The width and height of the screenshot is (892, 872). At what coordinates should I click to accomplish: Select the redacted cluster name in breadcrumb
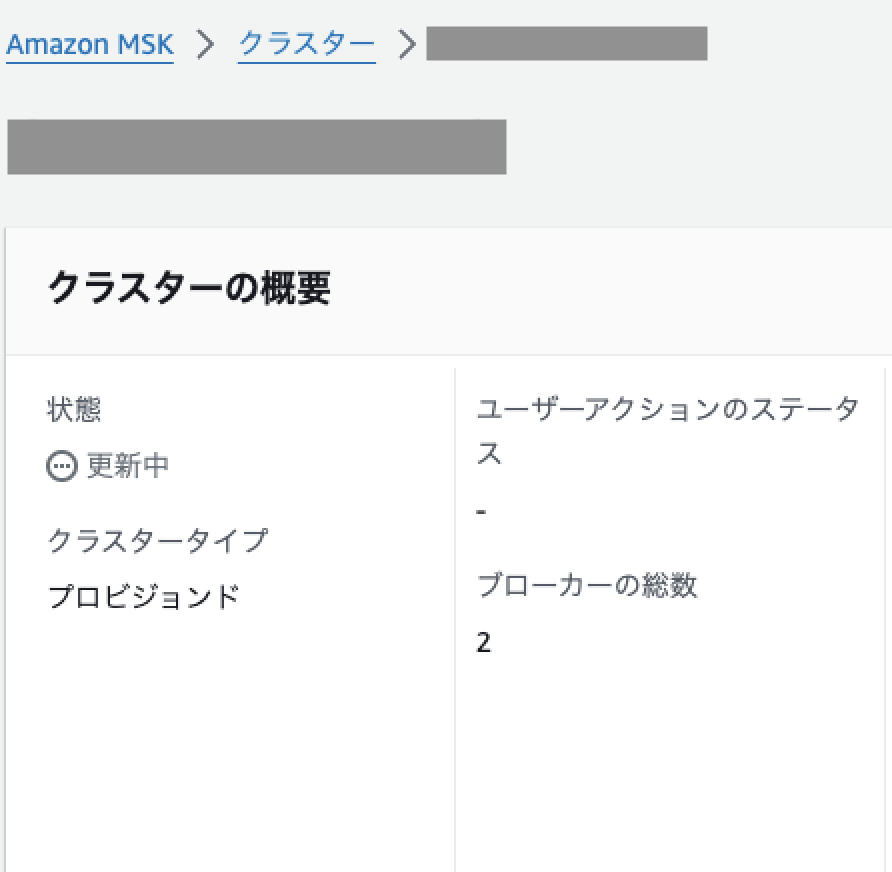tap(566, 45)
